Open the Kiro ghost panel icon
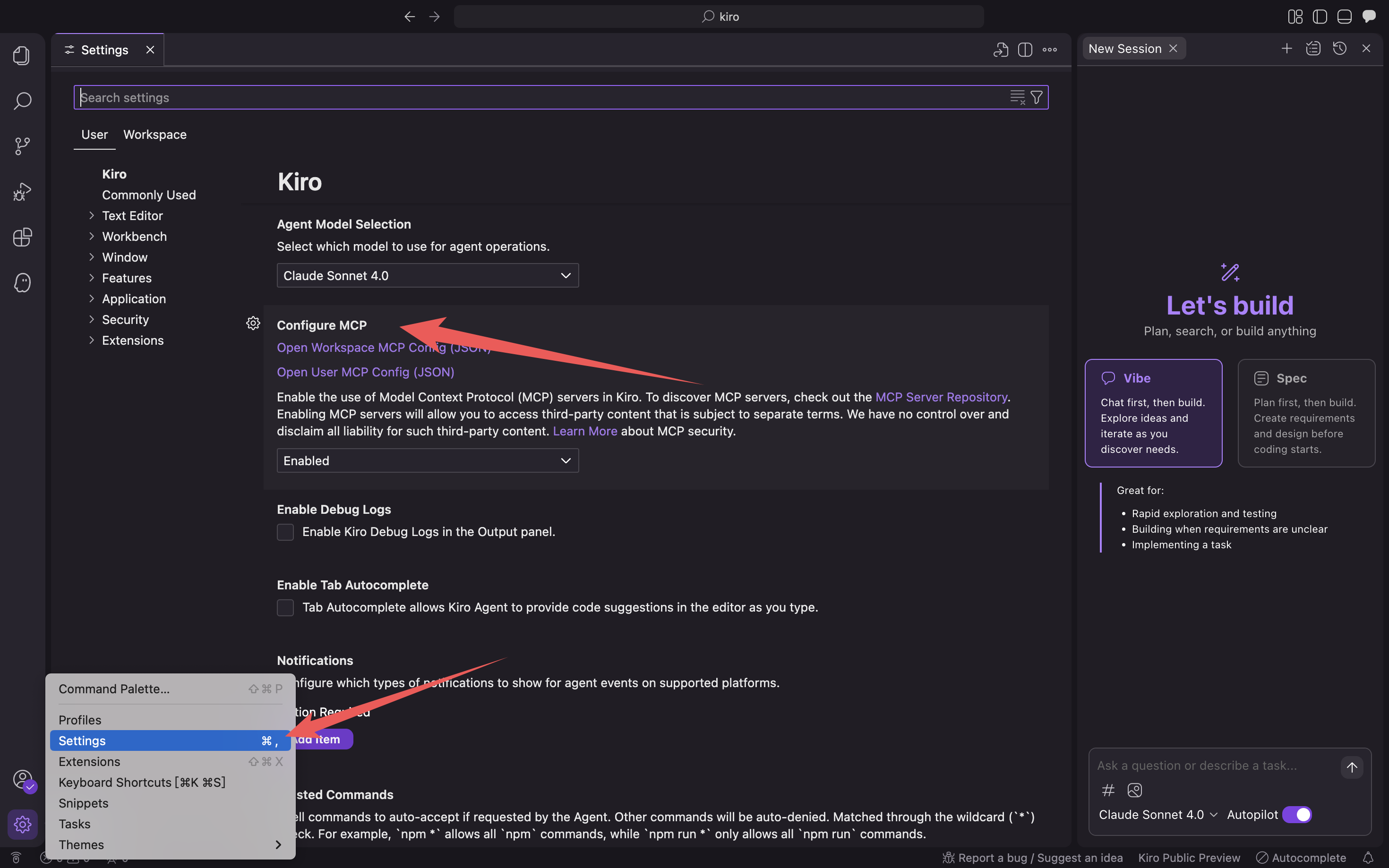1389x868 pixels. 22,282
